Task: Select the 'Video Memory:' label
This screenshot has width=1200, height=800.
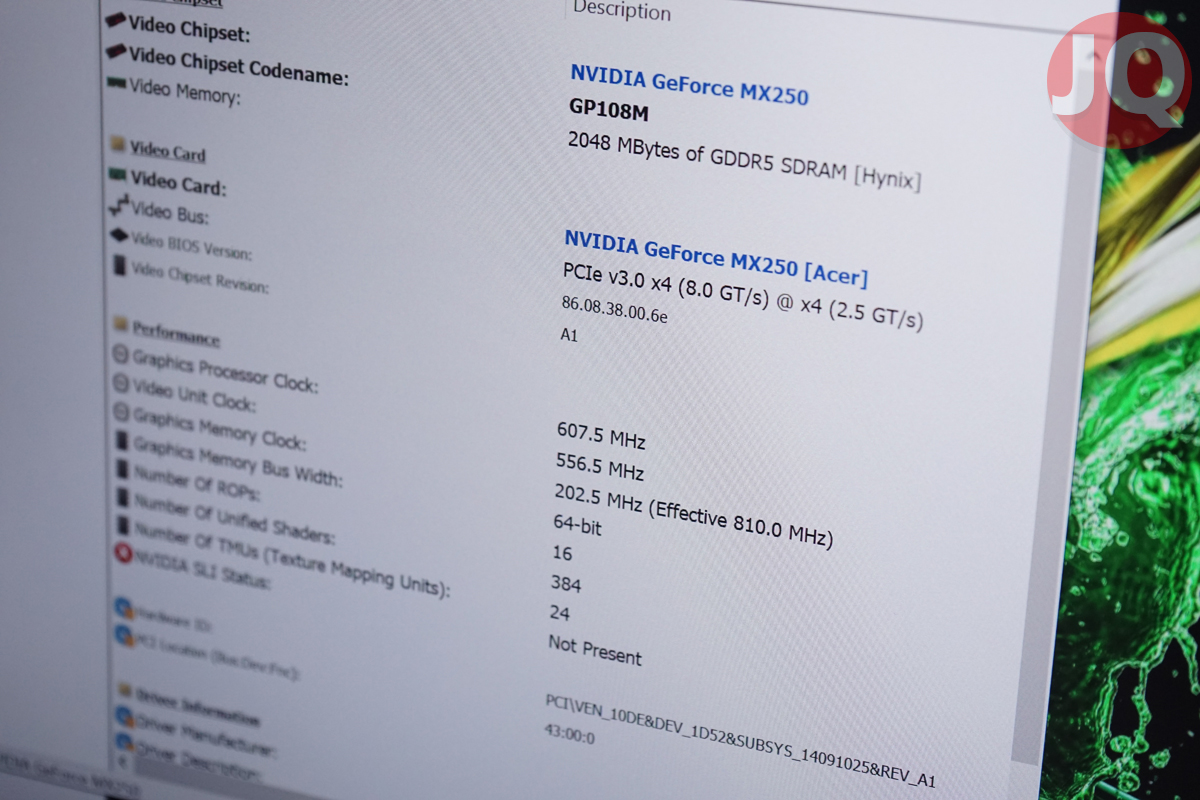Action: click(x=186, y=91)
